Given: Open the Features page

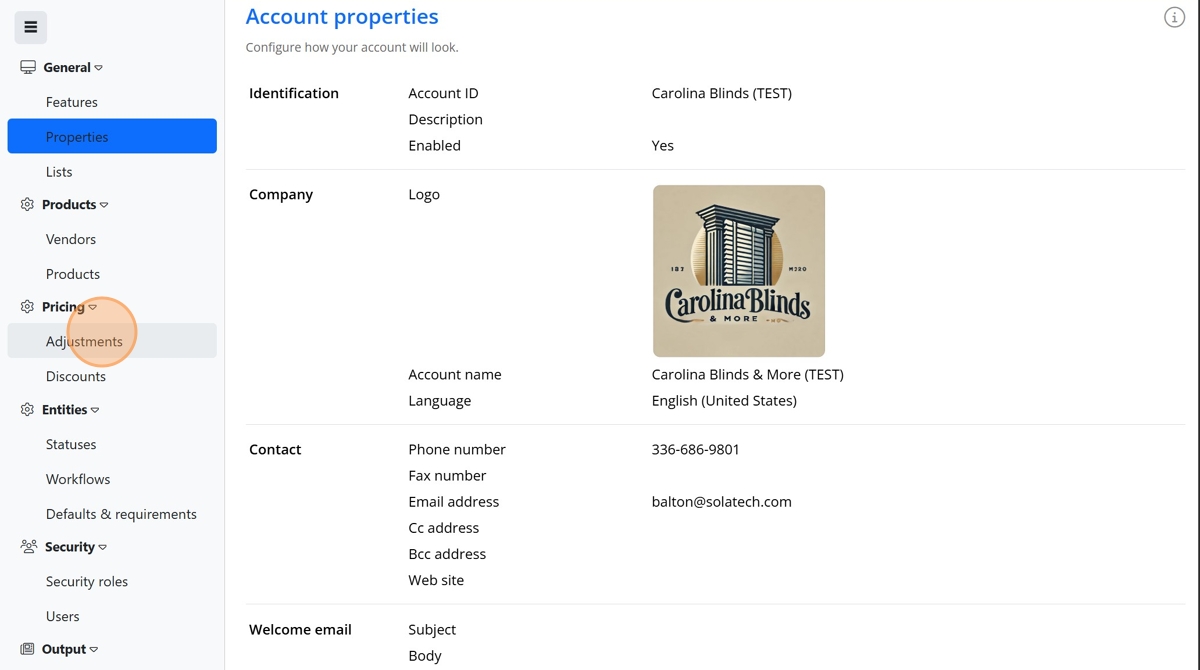Looking at the screenshot, I should click(112, 102).
